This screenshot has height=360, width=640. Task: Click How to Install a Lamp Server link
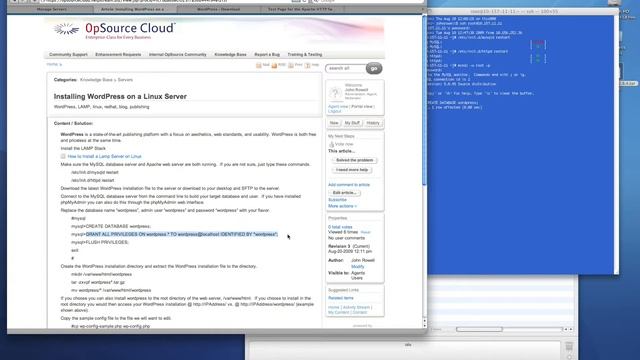tap(104, 156)
